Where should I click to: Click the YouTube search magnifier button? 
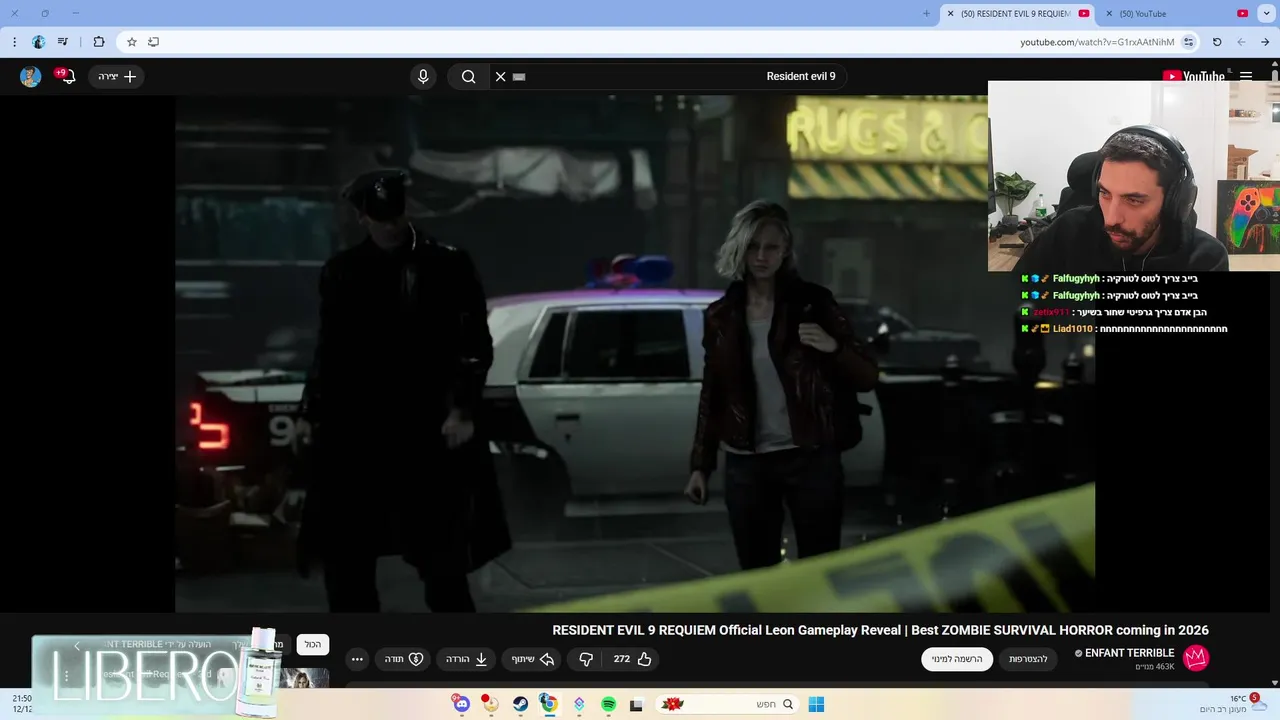[468, 76]
